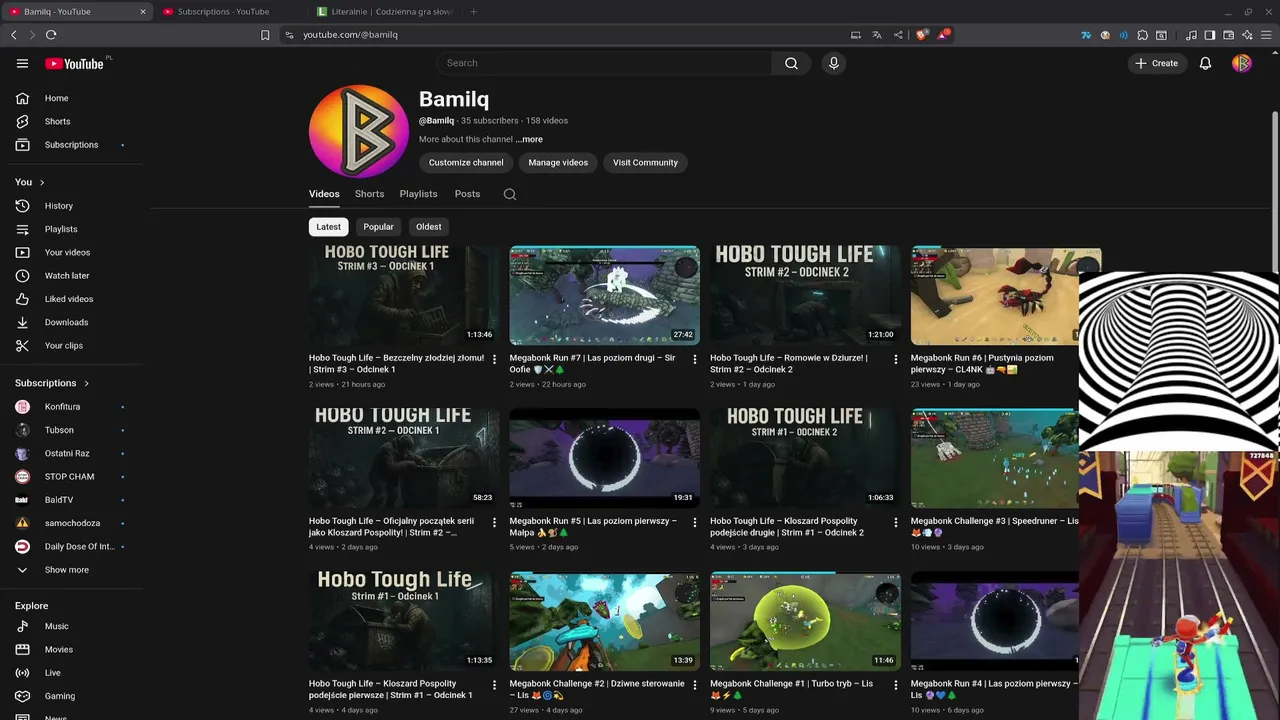Open options for Megabonk Challenge #2 video

coord(695,684)
